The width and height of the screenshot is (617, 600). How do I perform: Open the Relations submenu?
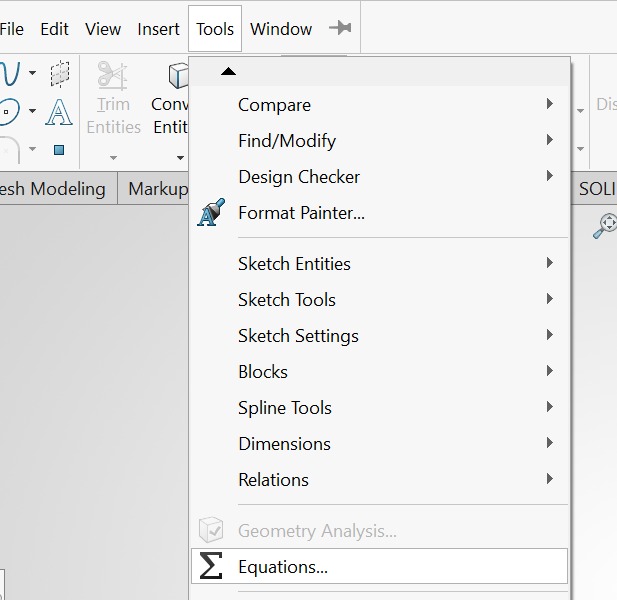[x=379, y=480]
